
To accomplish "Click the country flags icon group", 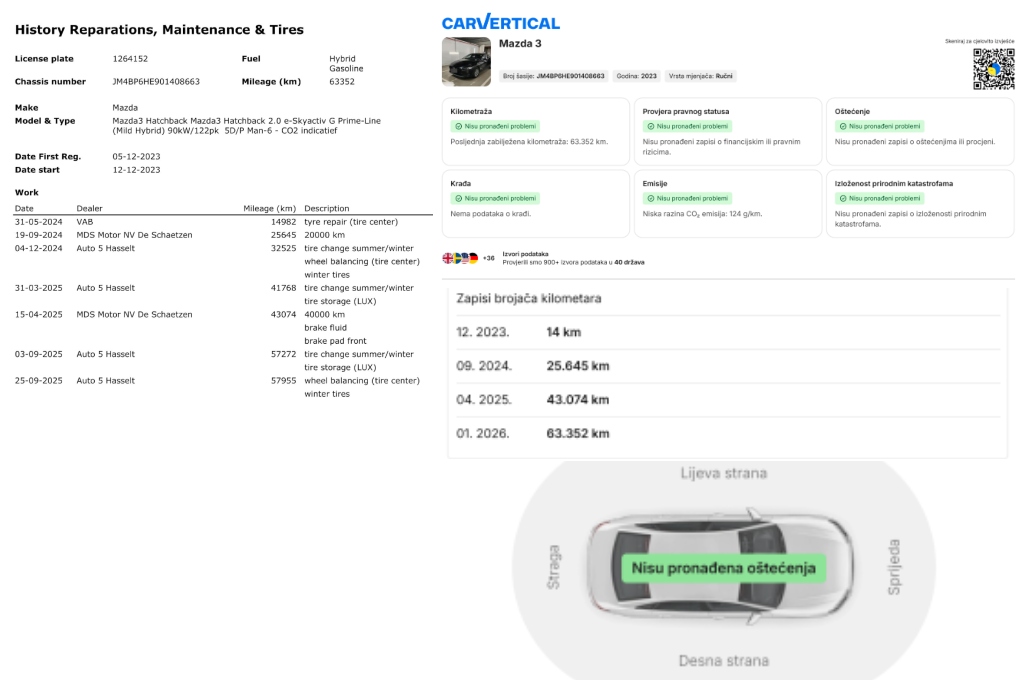I will (461, 258).
